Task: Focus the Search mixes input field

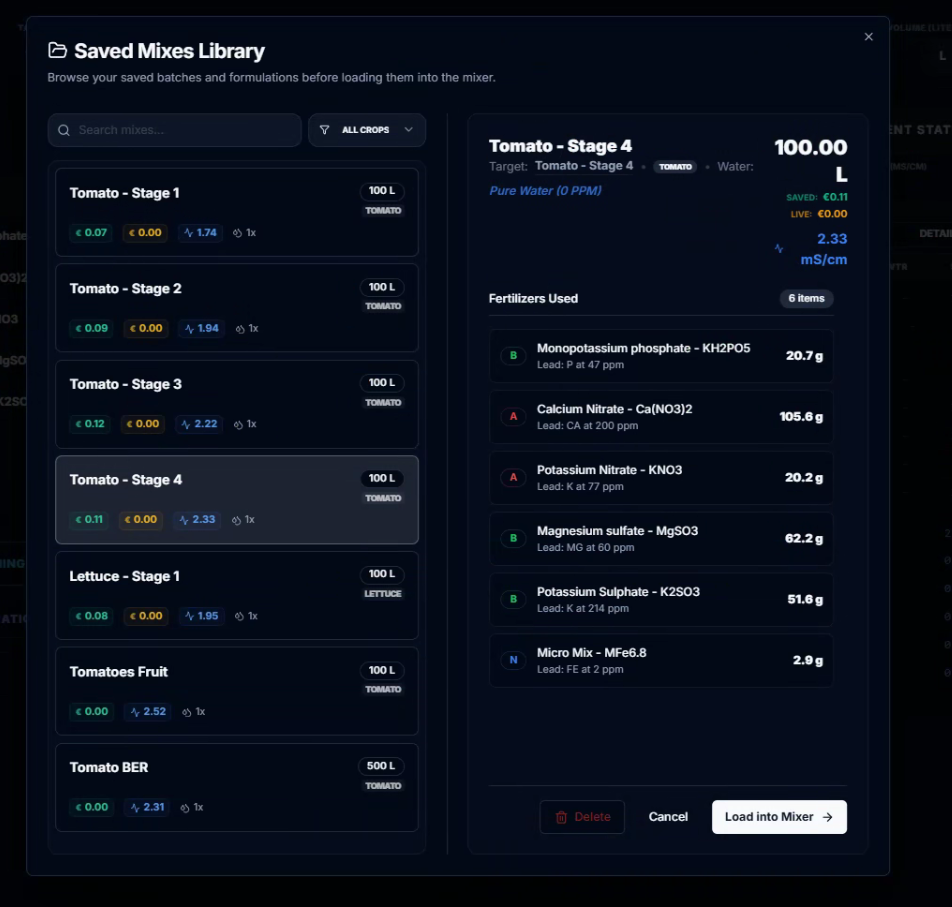Action: [175, 130]
